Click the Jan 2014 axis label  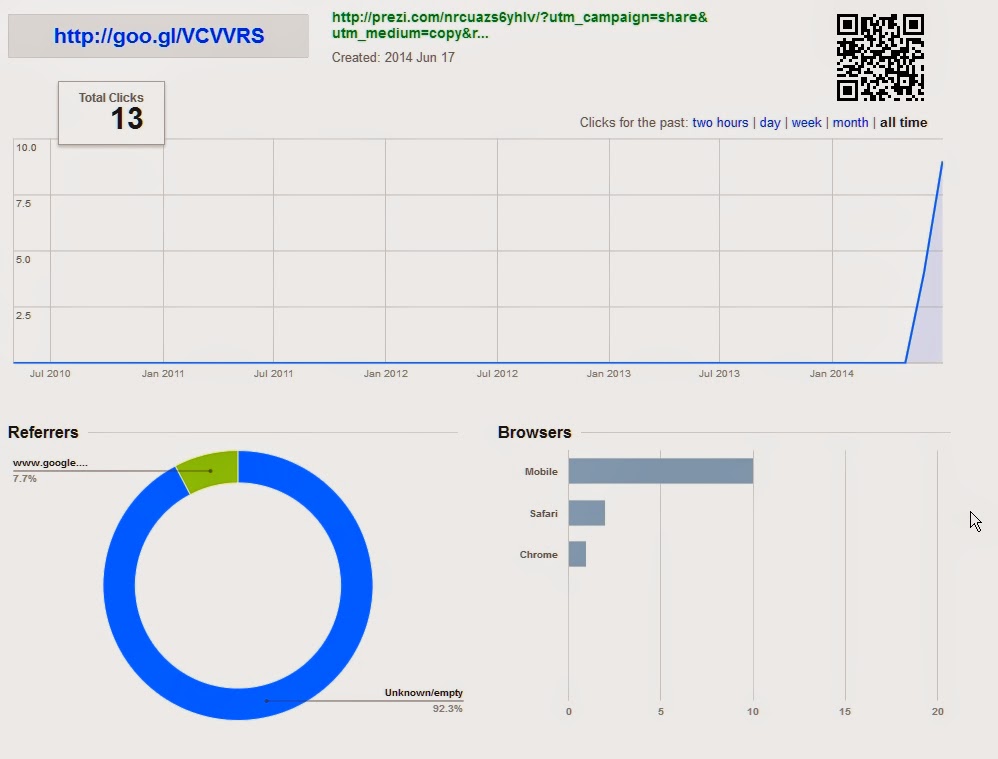coord(831,374)
